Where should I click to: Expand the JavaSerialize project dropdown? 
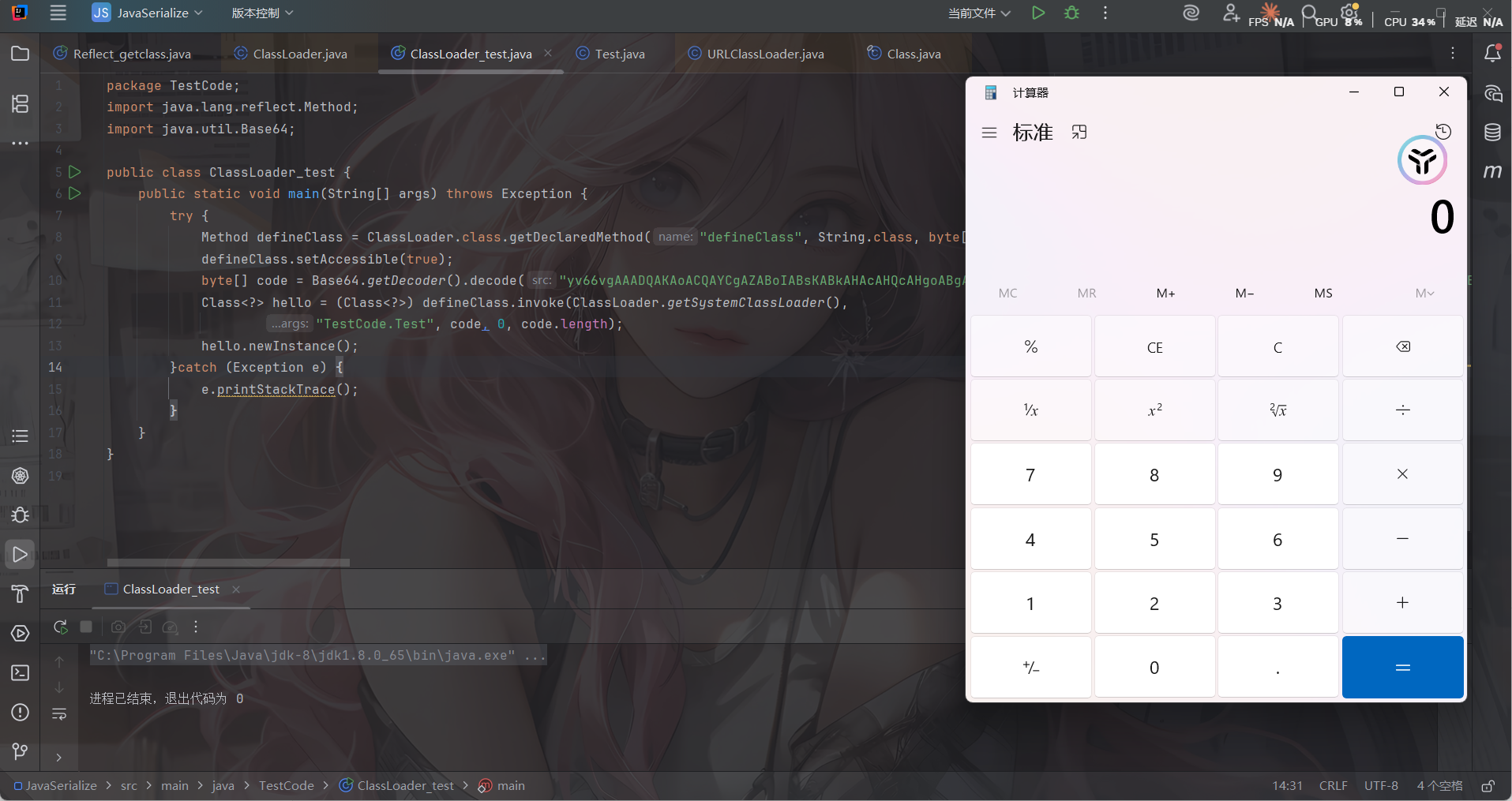click(148, 13)
